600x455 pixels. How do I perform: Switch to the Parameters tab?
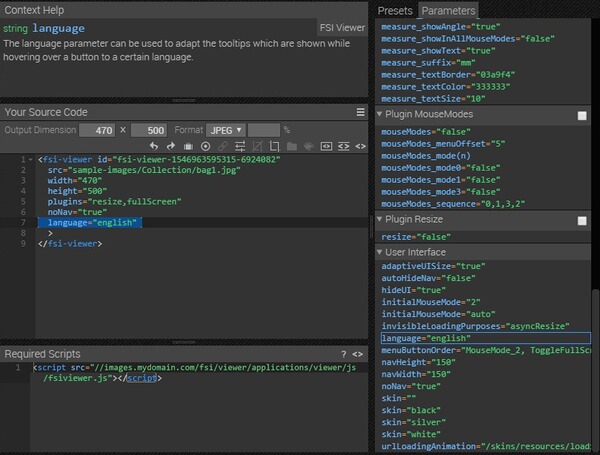(447, 10)
